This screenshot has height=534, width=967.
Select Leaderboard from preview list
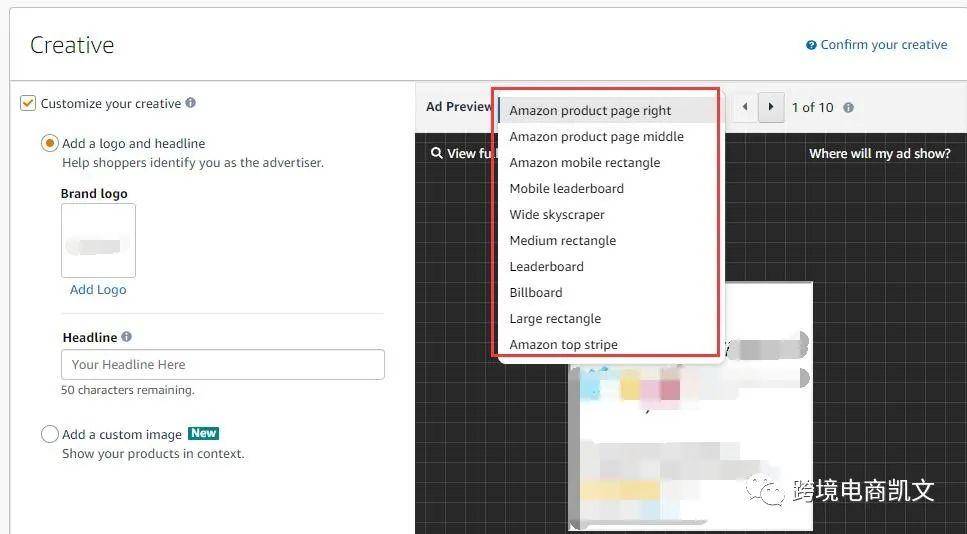click(546, 267)
